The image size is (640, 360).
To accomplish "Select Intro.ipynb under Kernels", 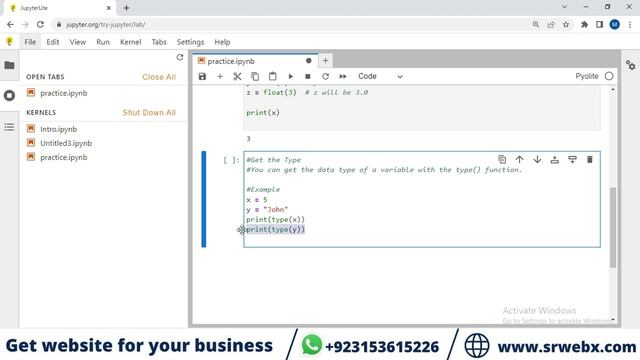I will tap(58, 129).
